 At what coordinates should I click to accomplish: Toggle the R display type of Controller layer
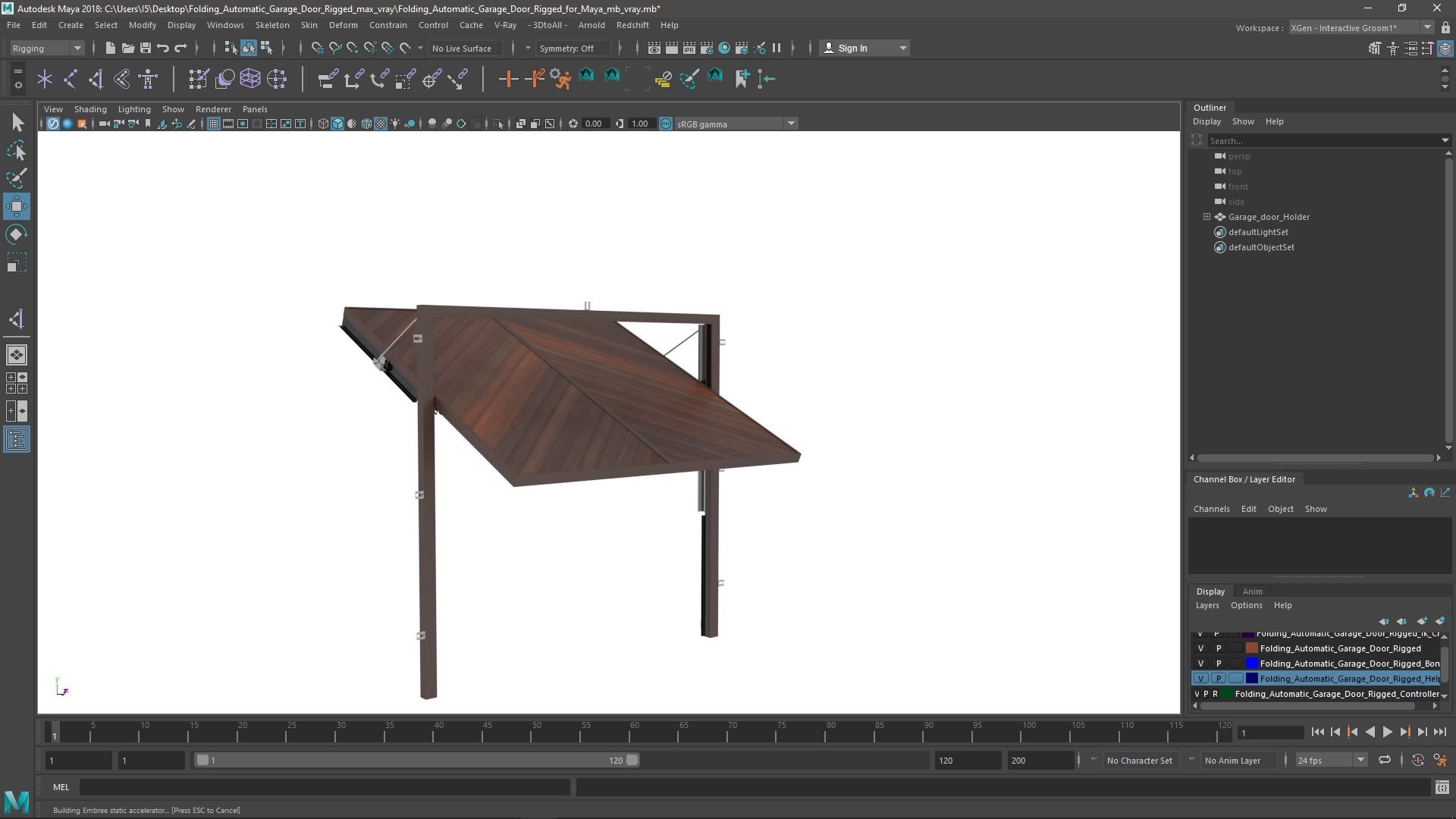(x=1215, y=694)
